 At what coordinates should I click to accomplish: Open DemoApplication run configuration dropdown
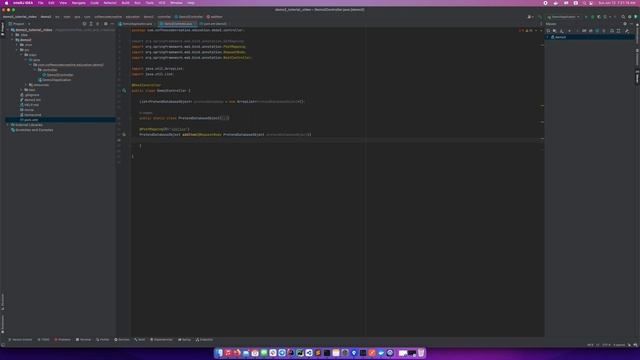click(x=564, y=17)
